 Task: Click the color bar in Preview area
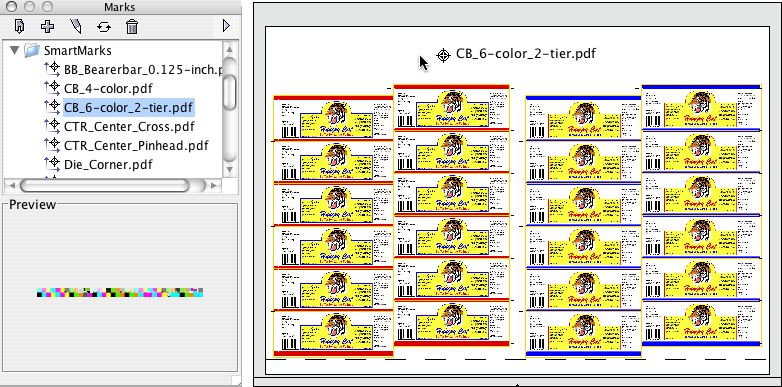click(x=120, y=292)
